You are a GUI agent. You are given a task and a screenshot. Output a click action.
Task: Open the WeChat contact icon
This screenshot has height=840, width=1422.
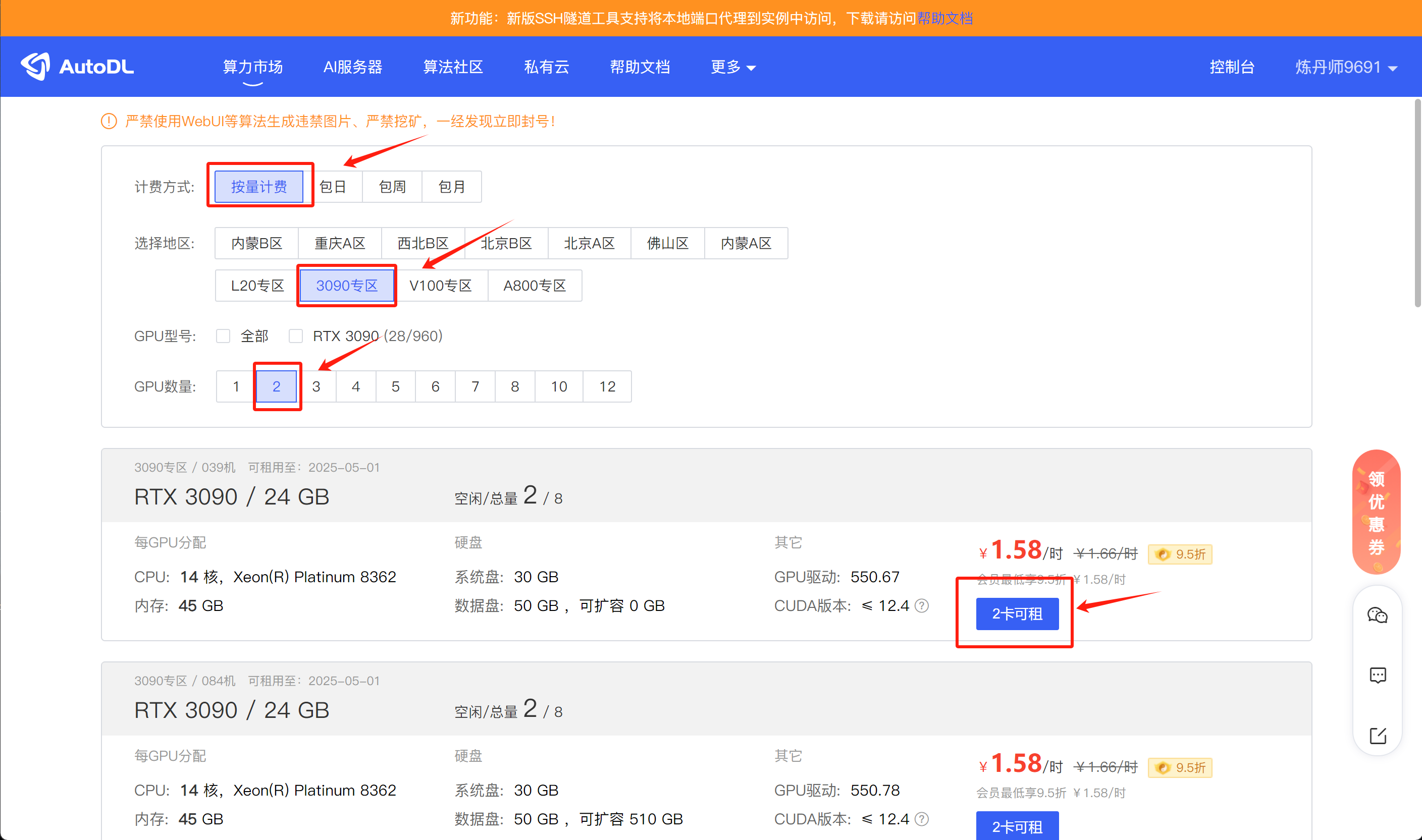(x=1377, y=614)
